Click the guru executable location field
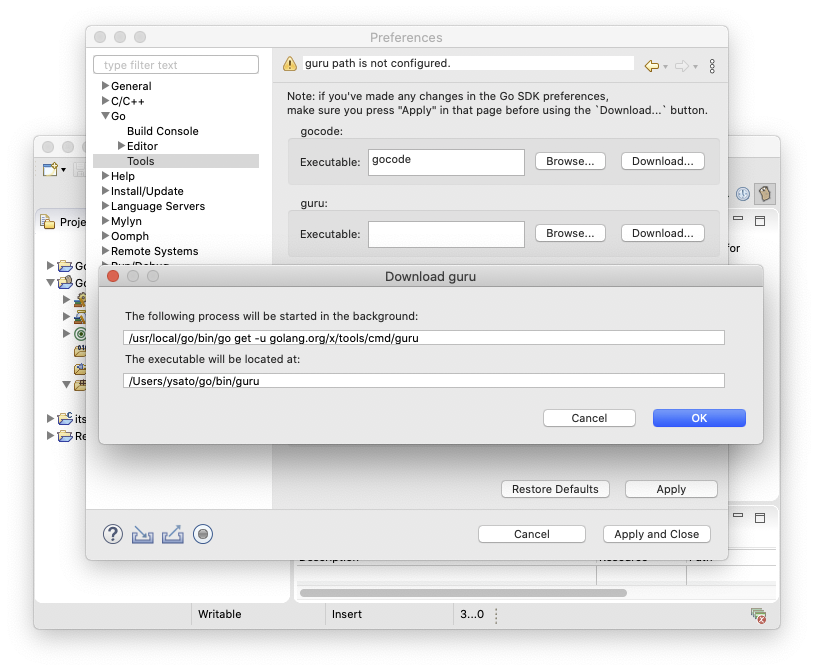819x671 pixels. pos(423,380)
